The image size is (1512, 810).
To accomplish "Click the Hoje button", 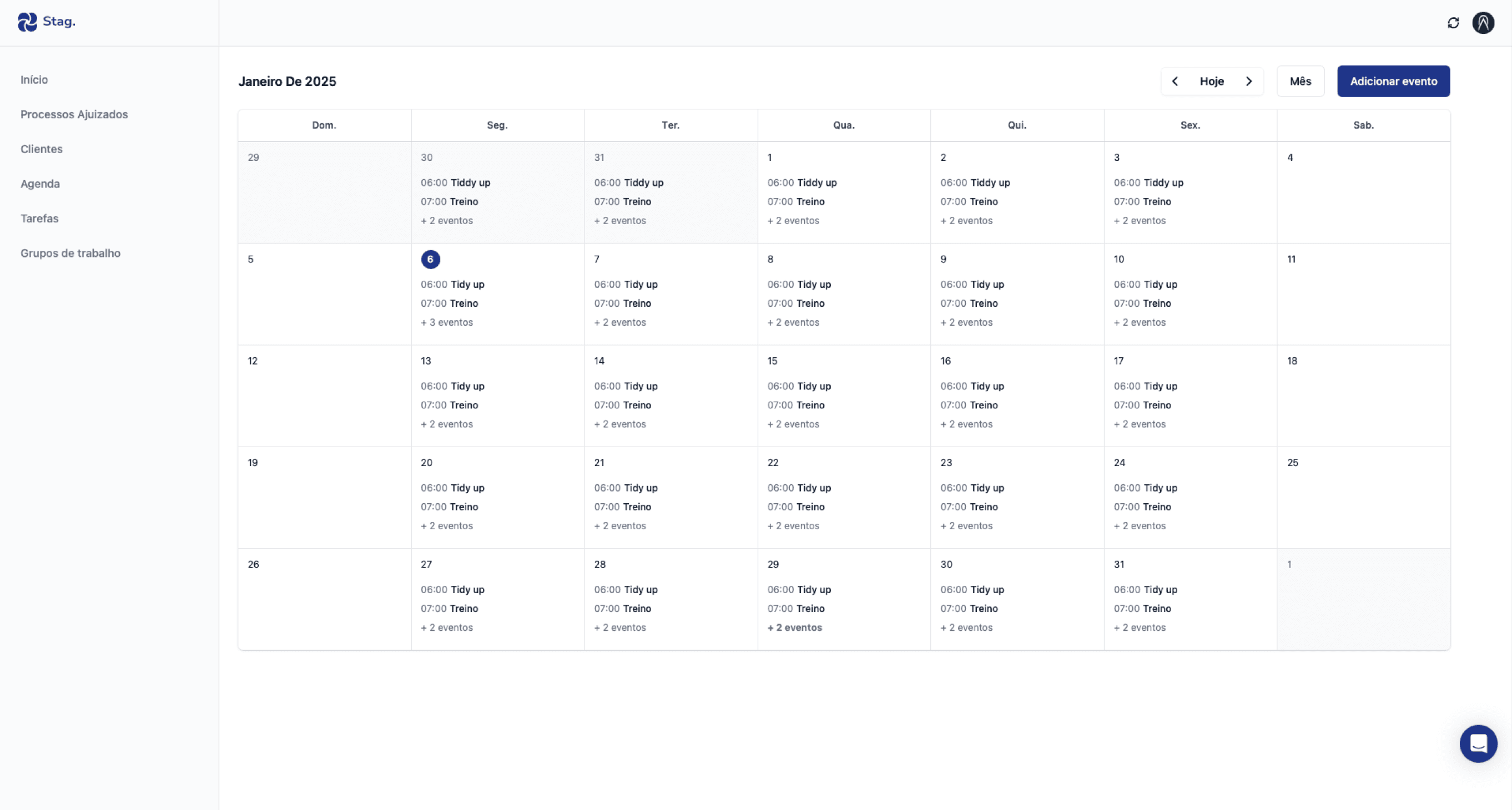I will click(x=1212, y=82).
